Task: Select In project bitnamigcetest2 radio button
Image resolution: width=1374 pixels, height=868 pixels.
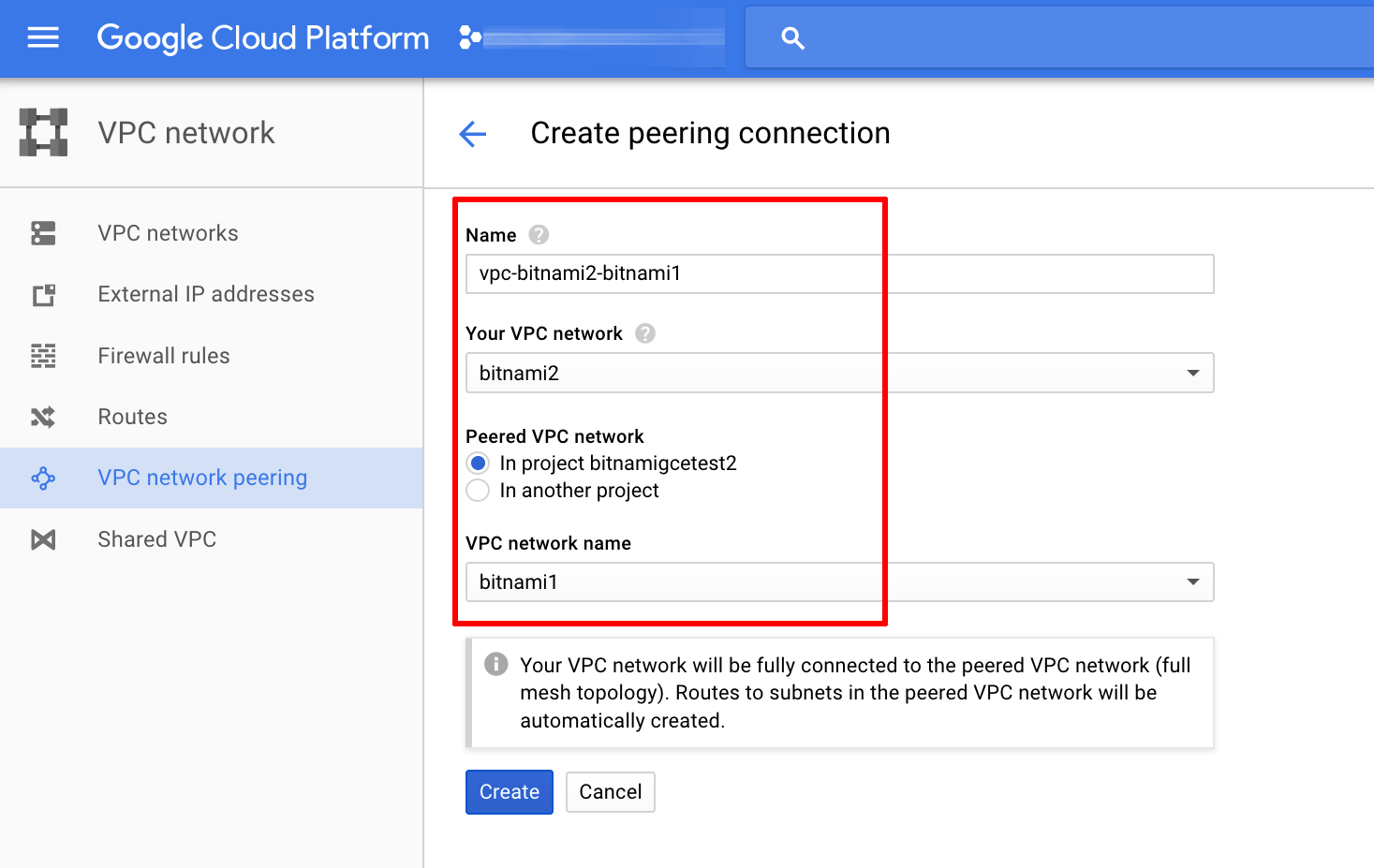Action: [478, 463]
